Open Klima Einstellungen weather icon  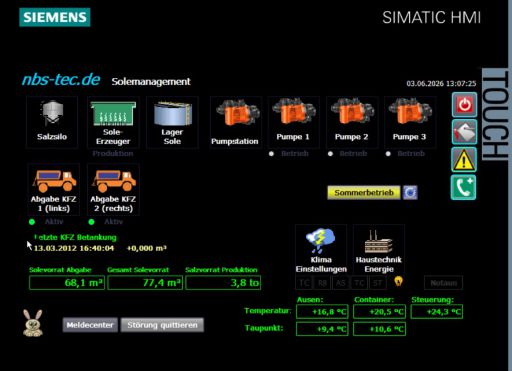pyautogui.click(x=321, y=250)
